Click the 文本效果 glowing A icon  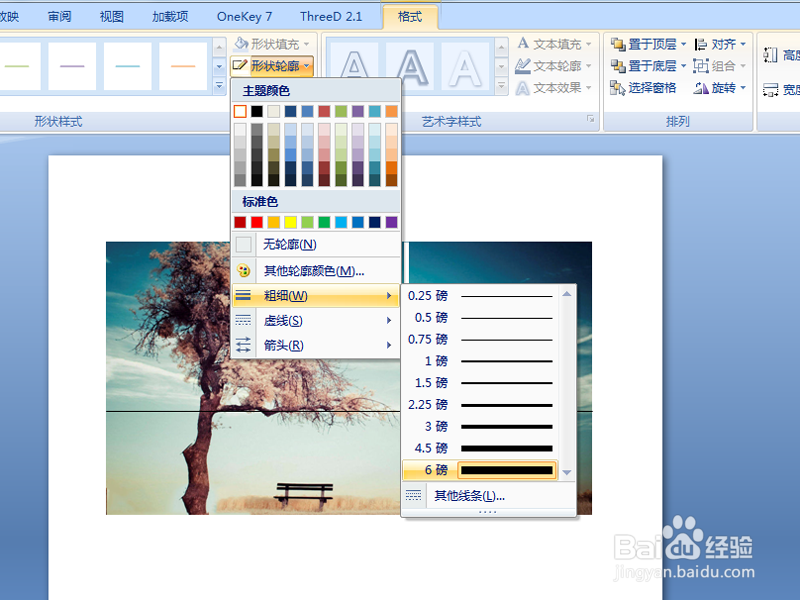pos(522,88)
